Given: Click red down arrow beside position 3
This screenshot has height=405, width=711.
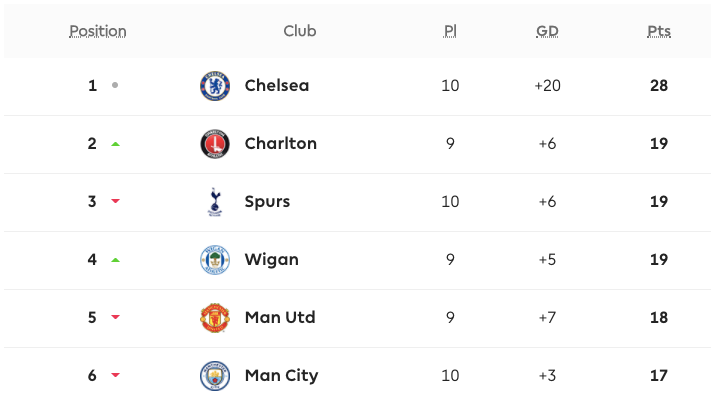Looking at the screenshot, I should tap(115, 202).
